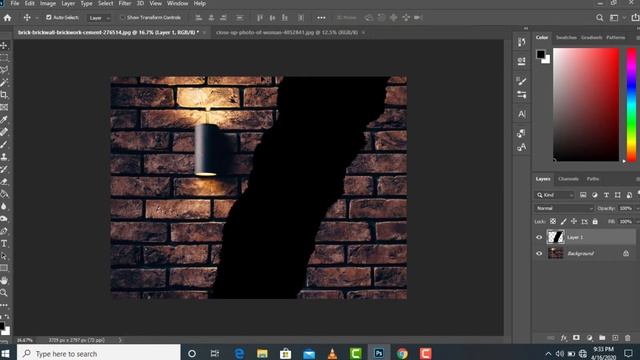The image size is (640, 360).
Task: Toggle the Auto-Select checkbox
Action: 49,18
